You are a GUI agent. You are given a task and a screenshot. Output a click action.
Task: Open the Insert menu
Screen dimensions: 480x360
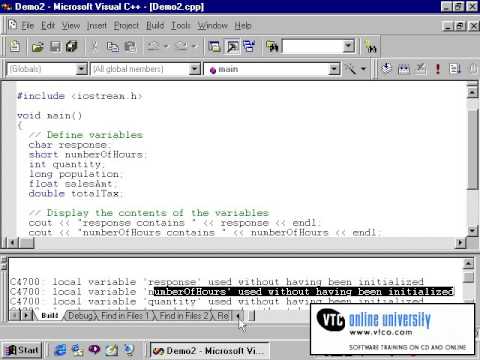tap(97, 26)
